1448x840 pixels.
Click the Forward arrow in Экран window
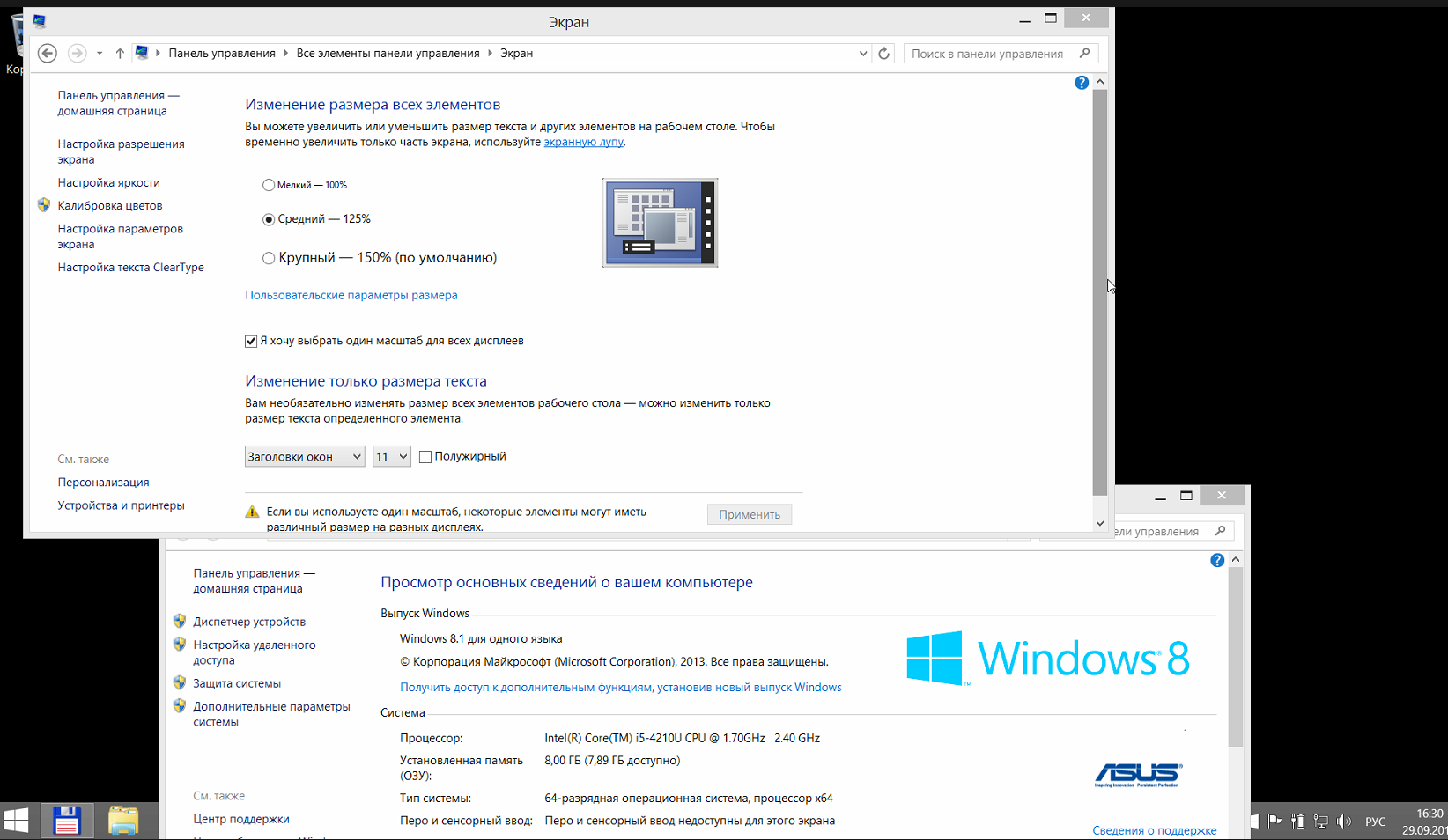[x=78, y=54]
